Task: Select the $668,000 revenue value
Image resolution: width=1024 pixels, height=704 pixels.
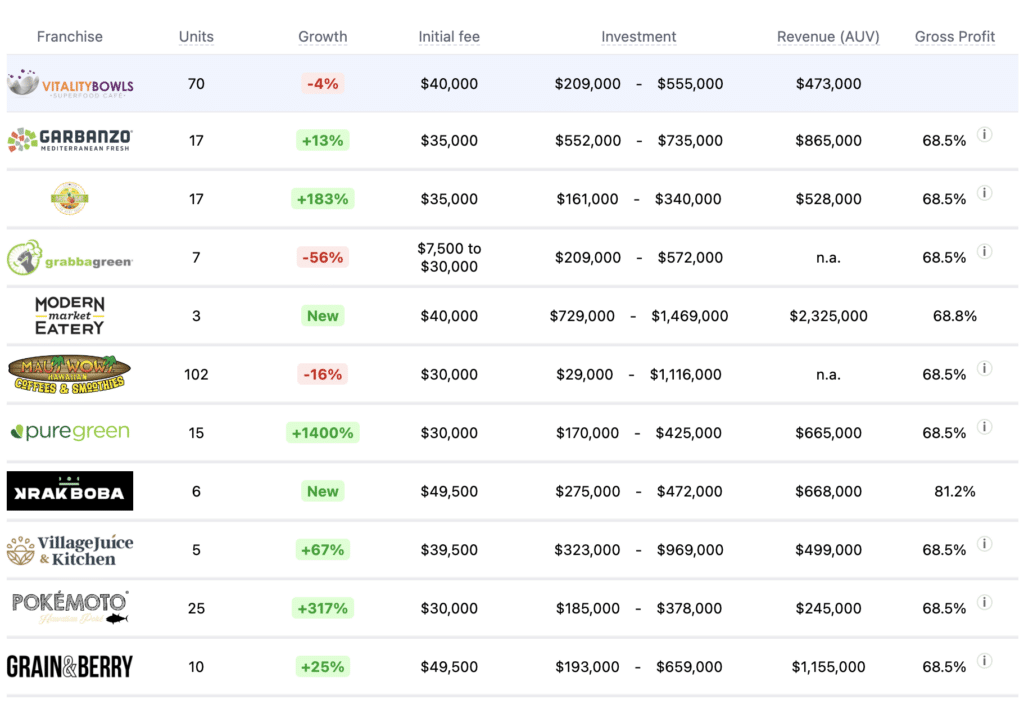Action: 828,491
